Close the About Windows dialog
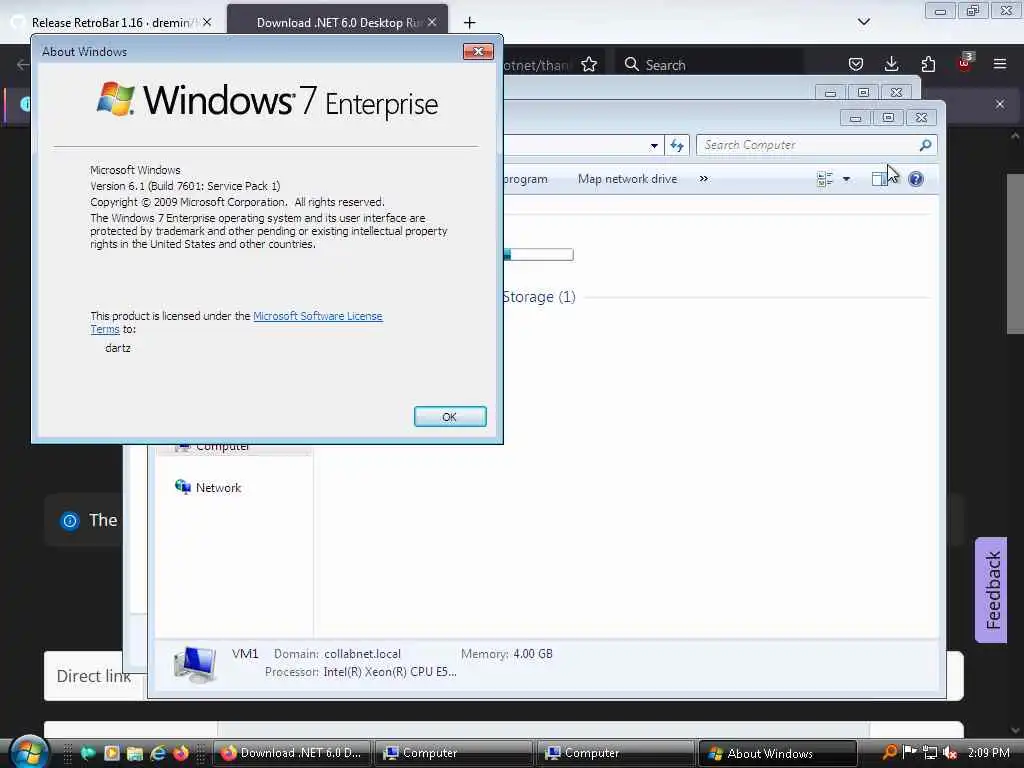1024x768 pixels. (x=478, y=52)
